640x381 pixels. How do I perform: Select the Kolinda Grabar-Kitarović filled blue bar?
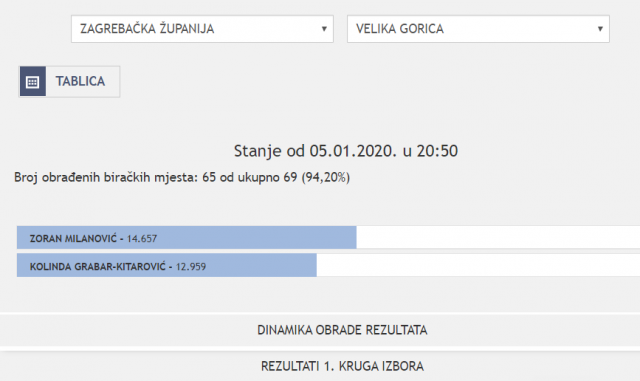click(167, 265)
